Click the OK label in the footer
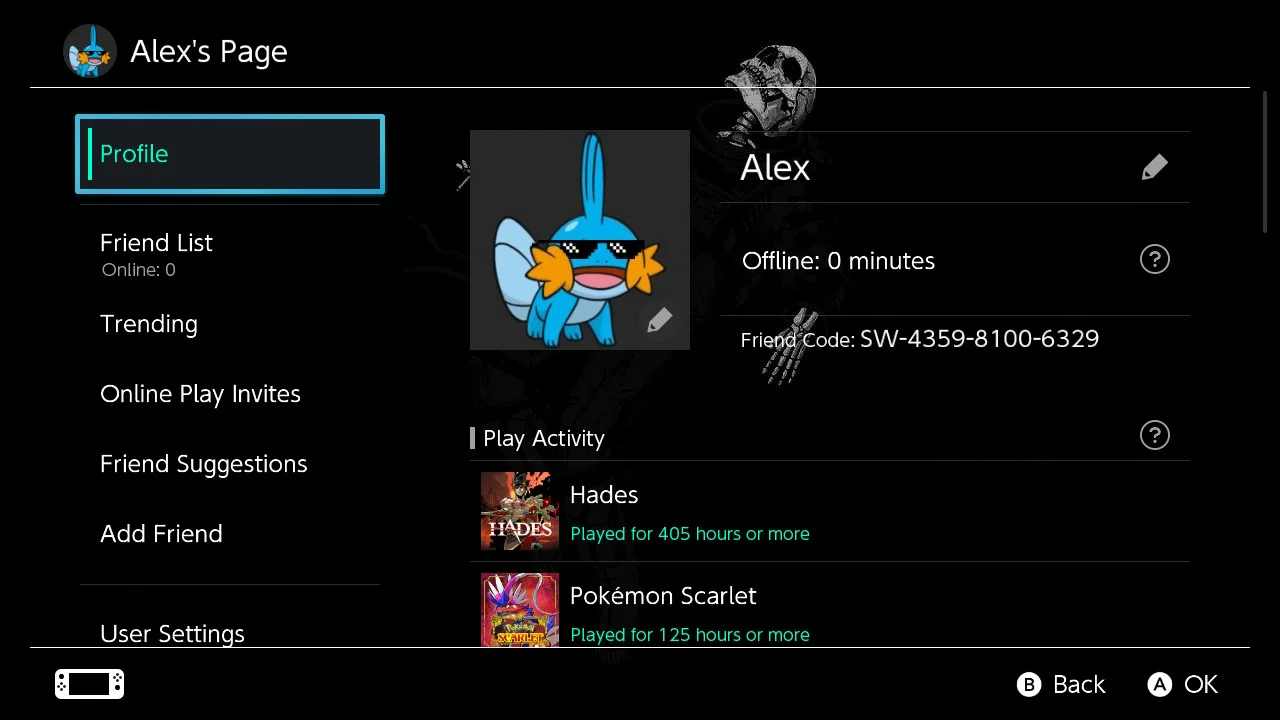The height and width of the screenshot is (720, 1280). click(x=1201, y=684)
